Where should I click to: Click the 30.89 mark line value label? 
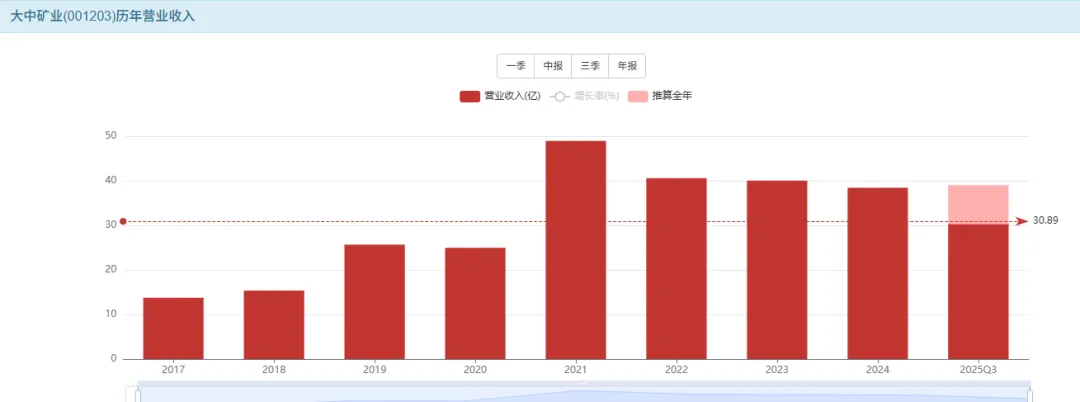[1046, 220]
